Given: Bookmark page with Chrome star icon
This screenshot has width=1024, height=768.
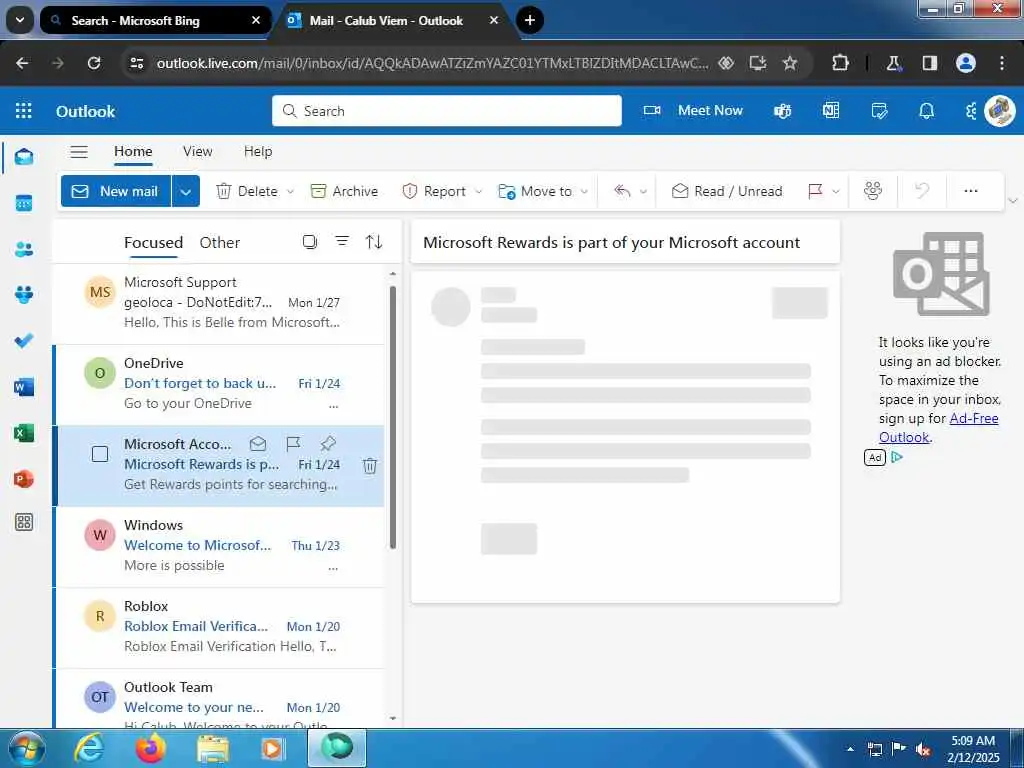Looking at the screenshot, I should point(790,63).
